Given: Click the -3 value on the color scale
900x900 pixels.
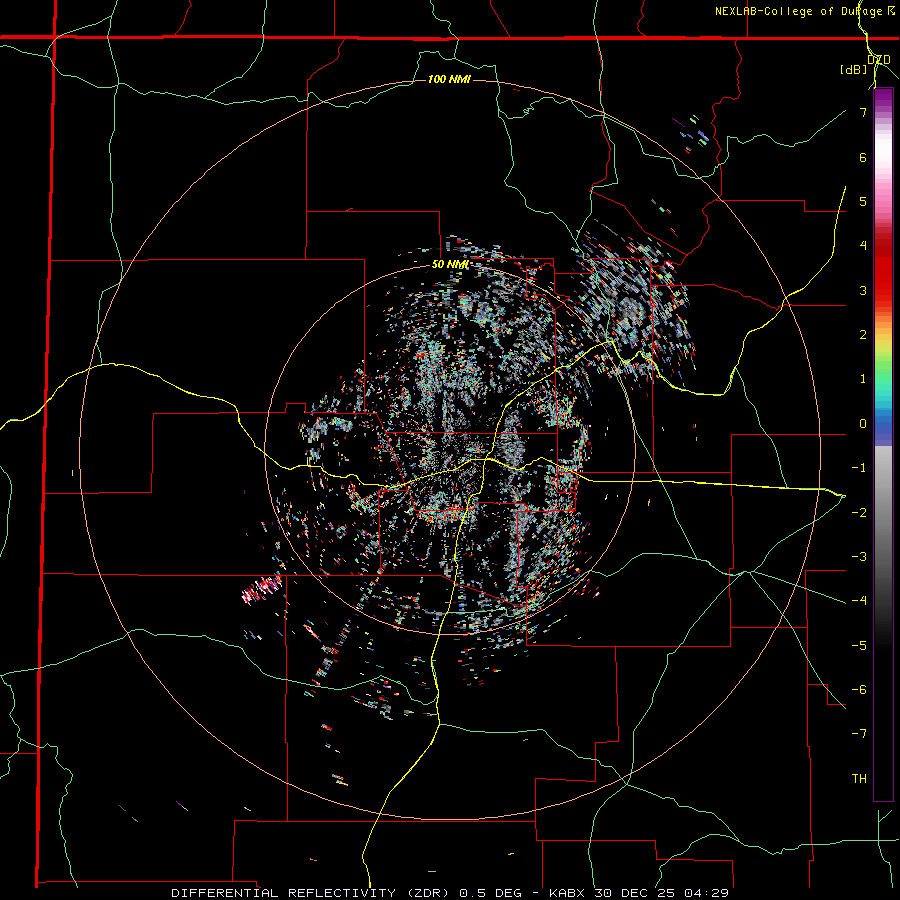Looking at the screenshot, I should coord(859,557).
